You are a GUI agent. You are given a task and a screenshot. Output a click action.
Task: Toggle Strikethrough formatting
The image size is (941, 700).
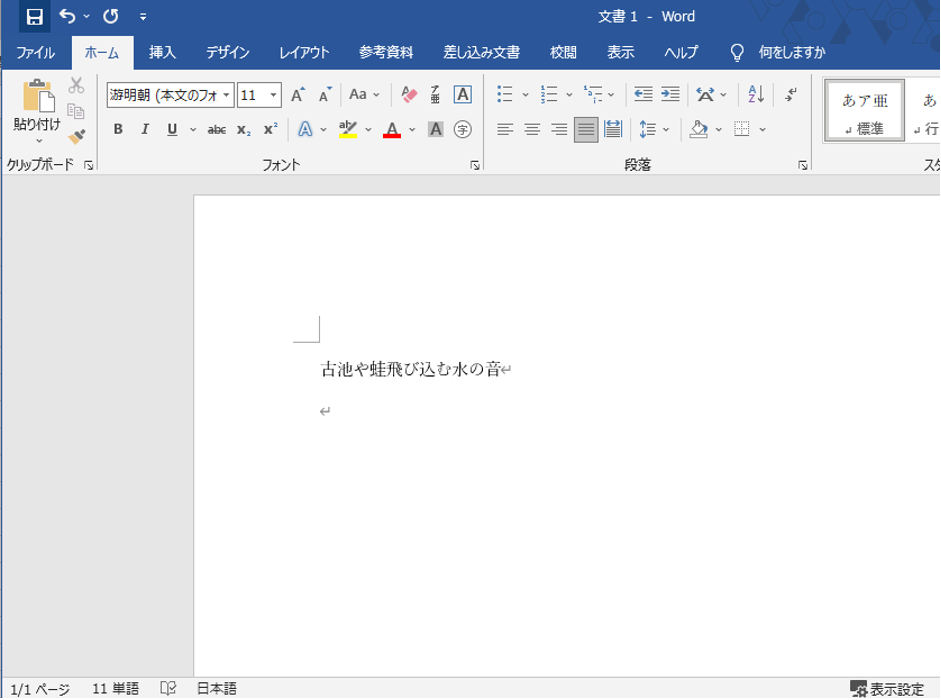(x=216, y=129)
